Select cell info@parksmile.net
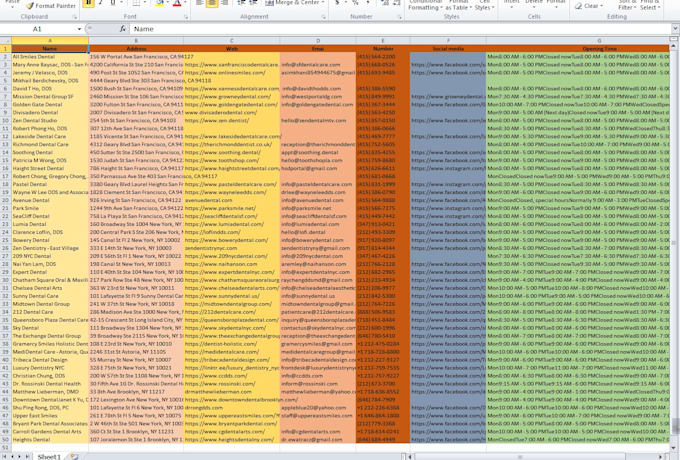 [x=318, y=208]
